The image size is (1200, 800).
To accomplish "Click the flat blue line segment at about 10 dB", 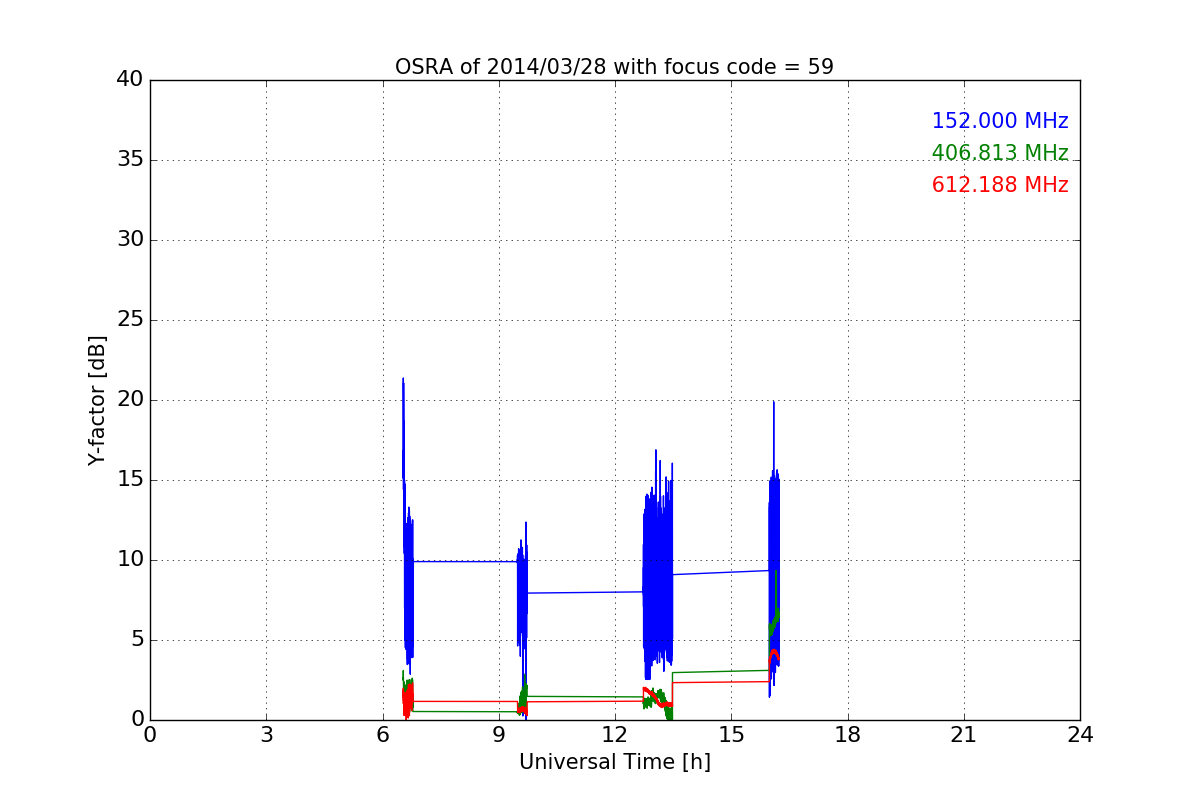I will [x=465, y=561].
